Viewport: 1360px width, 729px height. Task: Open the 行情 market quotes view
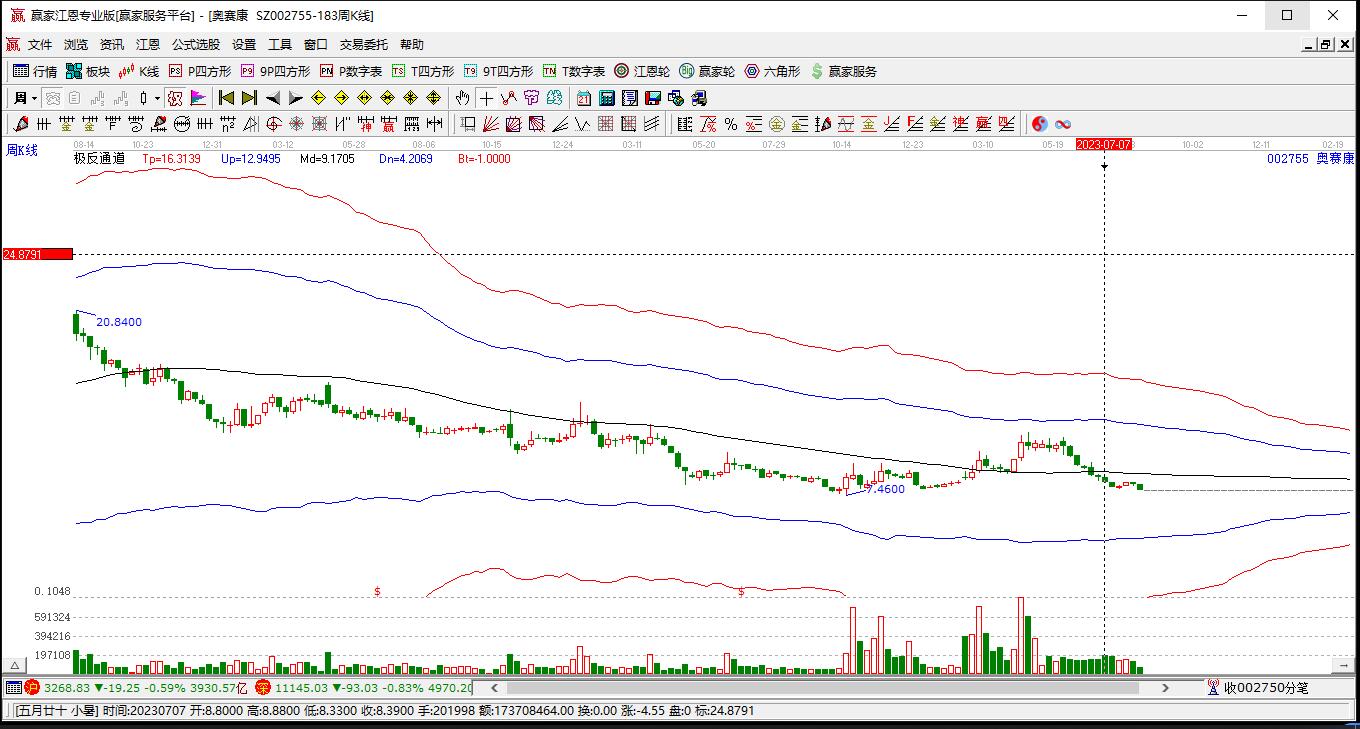35,71
